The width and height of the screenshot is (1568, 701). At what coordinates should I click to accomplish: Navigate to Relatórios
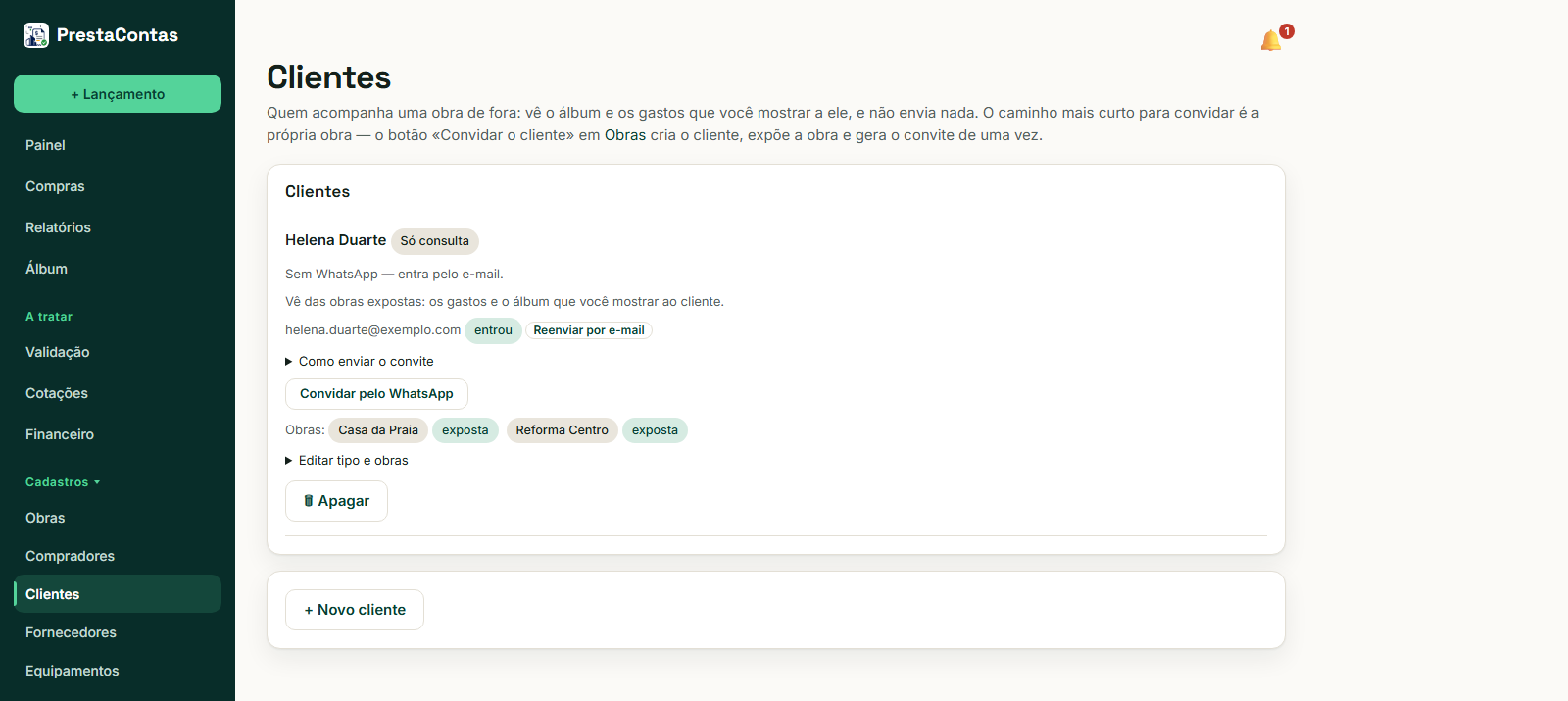click(x=118, y=227)
